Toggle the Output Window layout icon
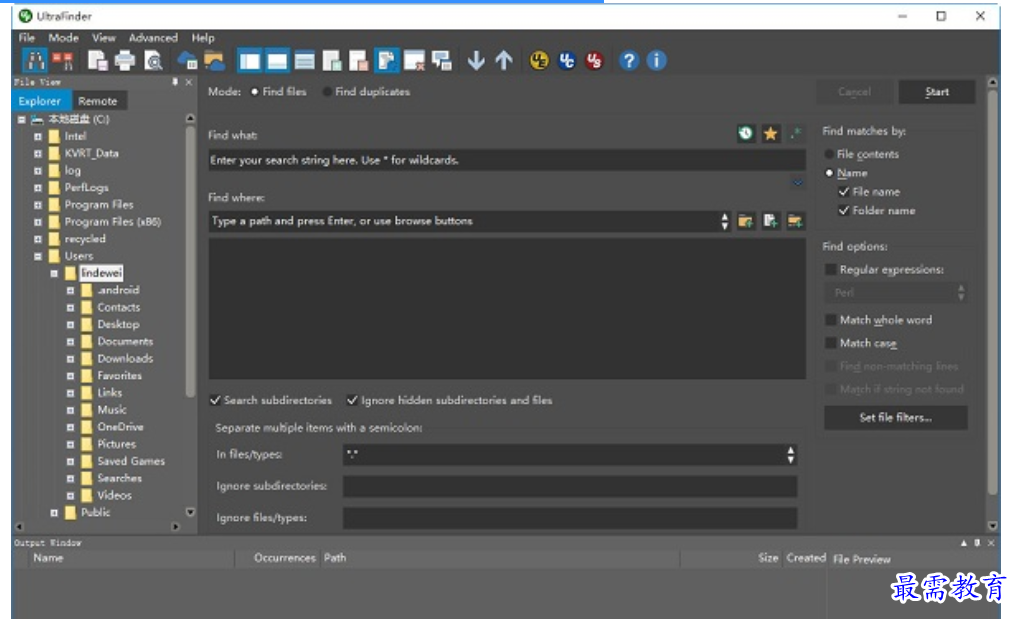The width and height of the screenshot is (1015, 619). pos(277,61)
